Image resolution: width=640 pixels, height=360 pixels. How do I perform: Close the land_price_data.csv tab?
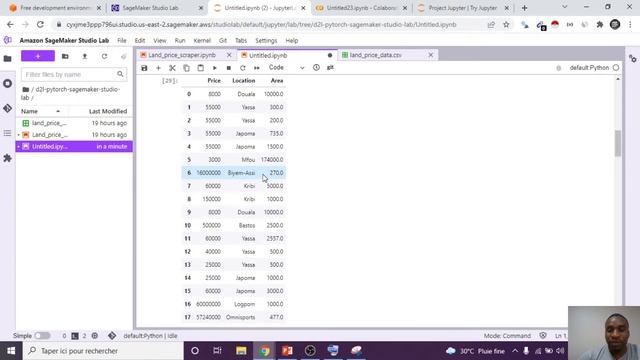[x=431, y=55]
